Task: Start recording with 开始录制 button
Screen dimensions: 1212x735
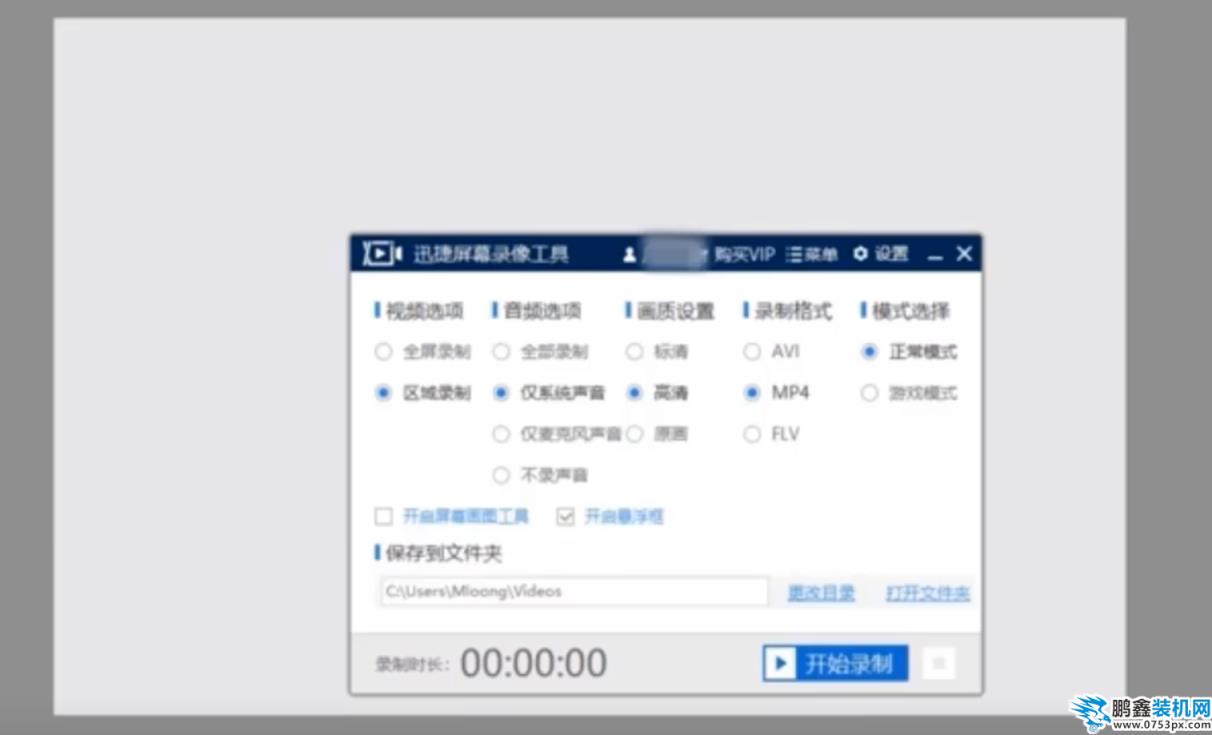Action: 835,663
